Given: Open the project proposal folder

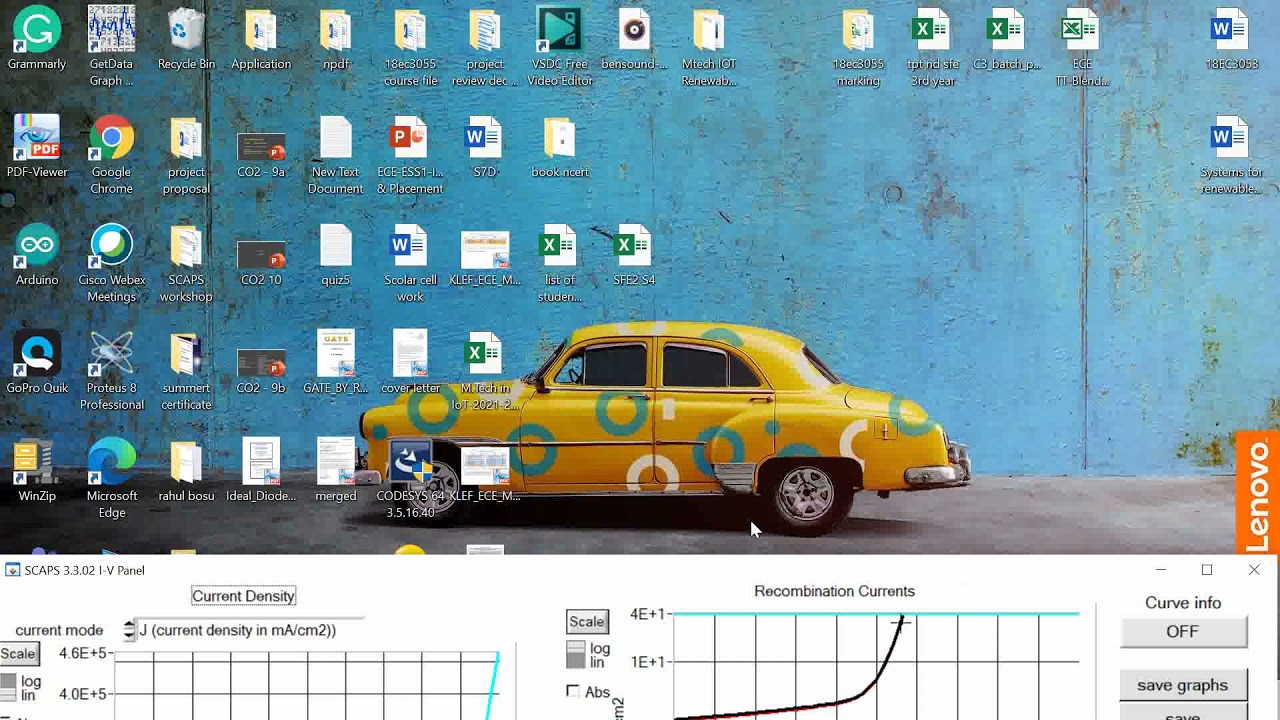Looking at the screenshot, I should tap(186, 155).
